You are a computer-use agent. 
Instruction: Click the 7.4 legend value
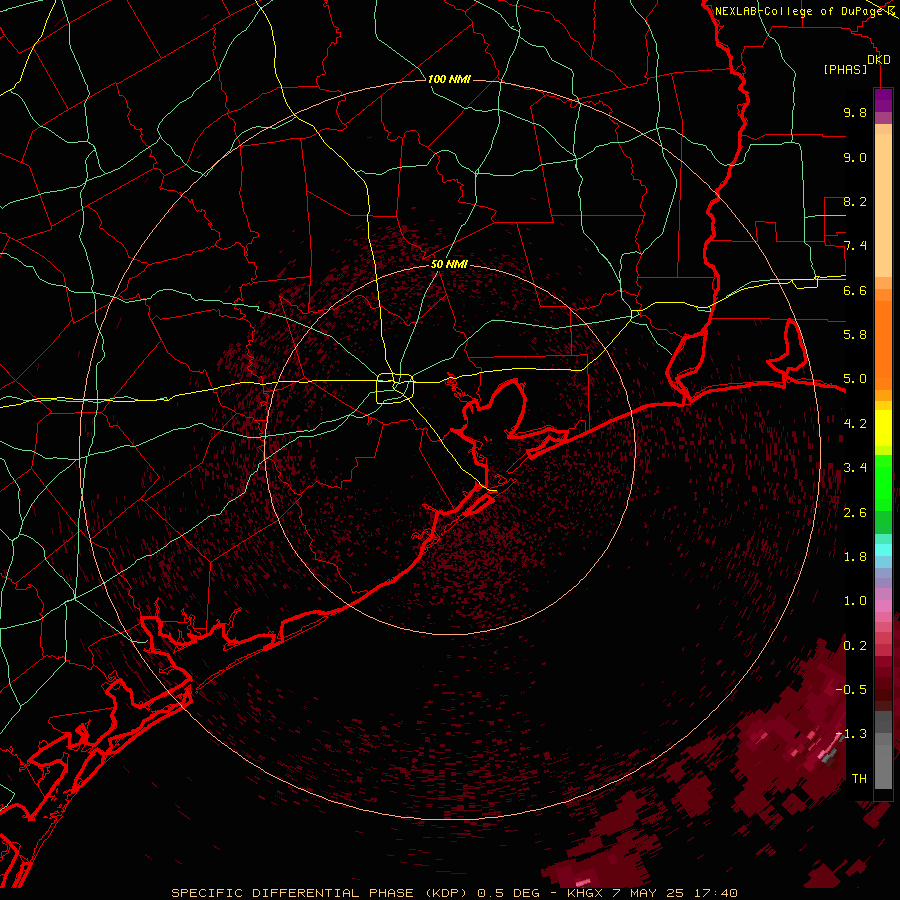click(855, 246)
